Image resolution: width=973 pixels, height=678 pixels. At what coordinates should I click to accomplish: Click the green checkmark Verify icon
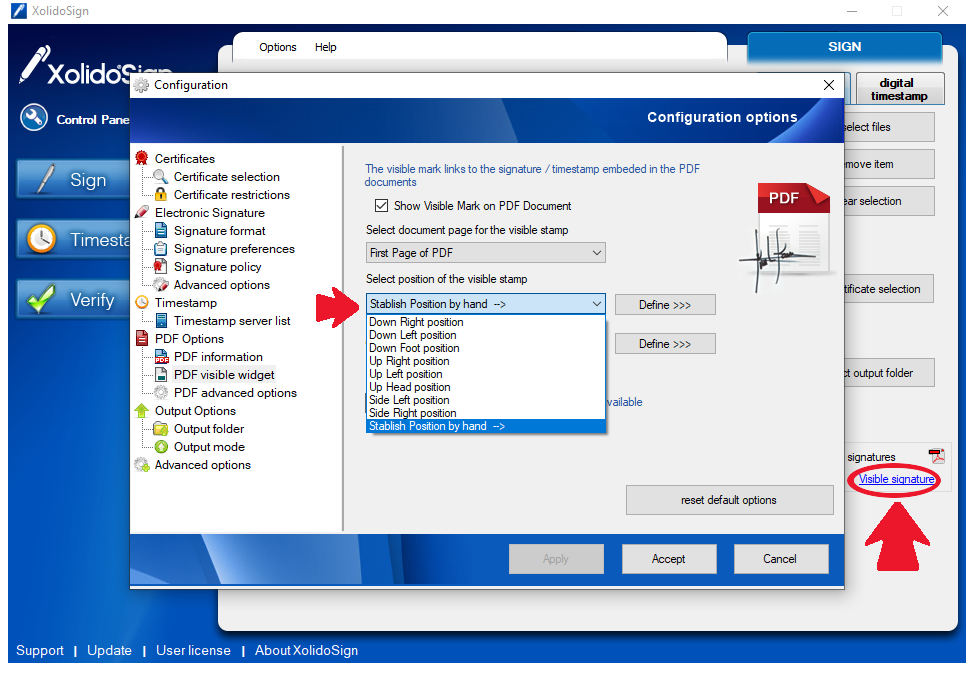point(41,299)
